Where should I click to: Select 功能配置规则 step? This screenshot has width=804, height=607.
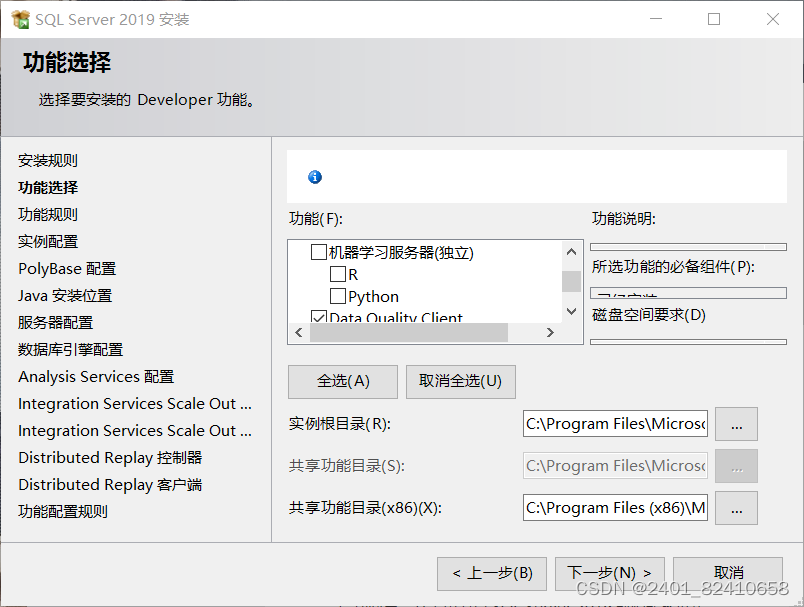(63, 512)
